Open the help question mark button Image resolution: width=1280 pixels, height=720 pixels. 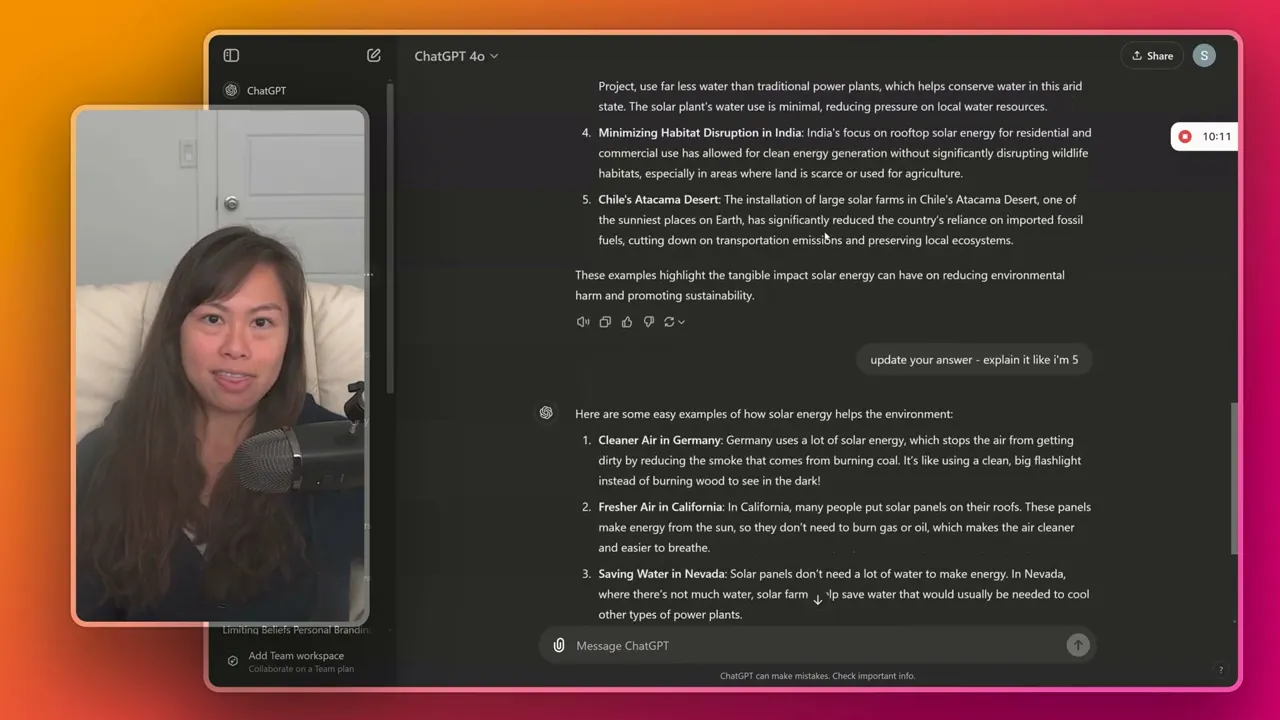(x=1220, y=670)
